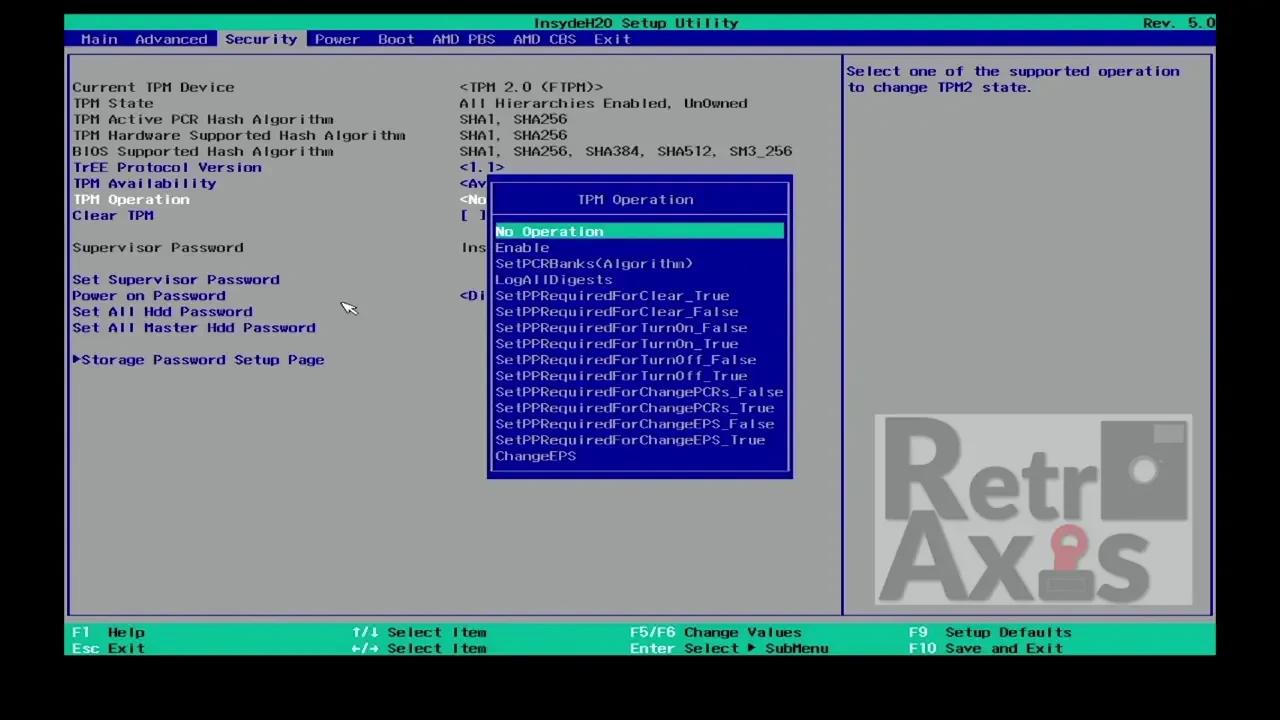Click Set All Hdd Password
Viewport: 1280px width, 720px height.
(162, 312)
